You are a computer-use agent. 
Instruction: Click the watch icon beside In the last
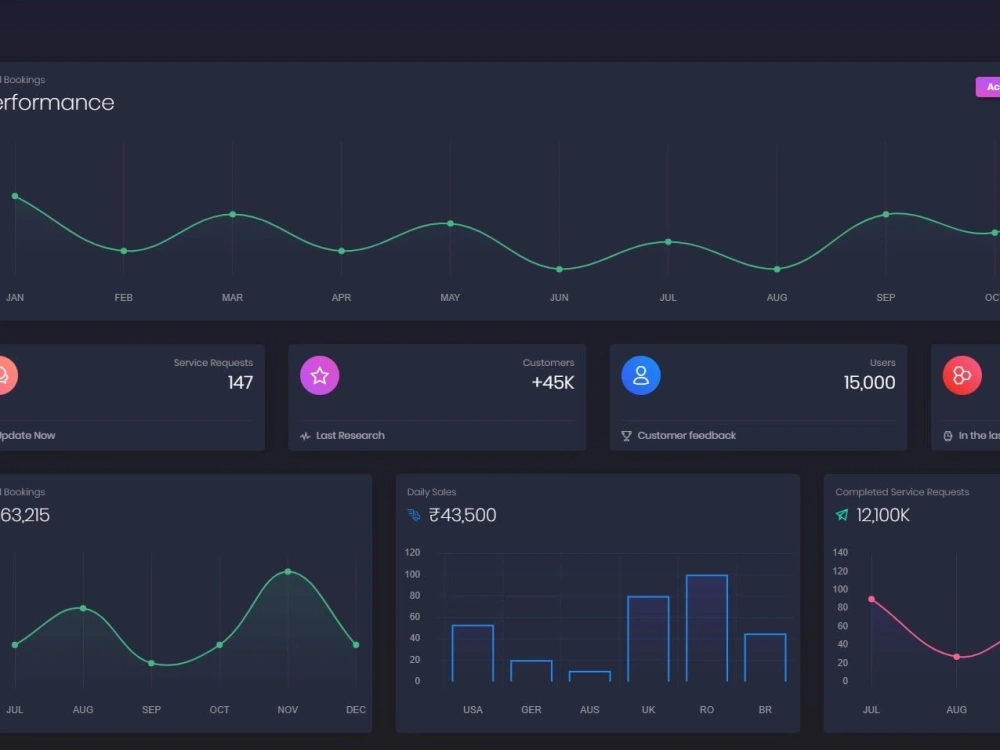click(948, 436)
